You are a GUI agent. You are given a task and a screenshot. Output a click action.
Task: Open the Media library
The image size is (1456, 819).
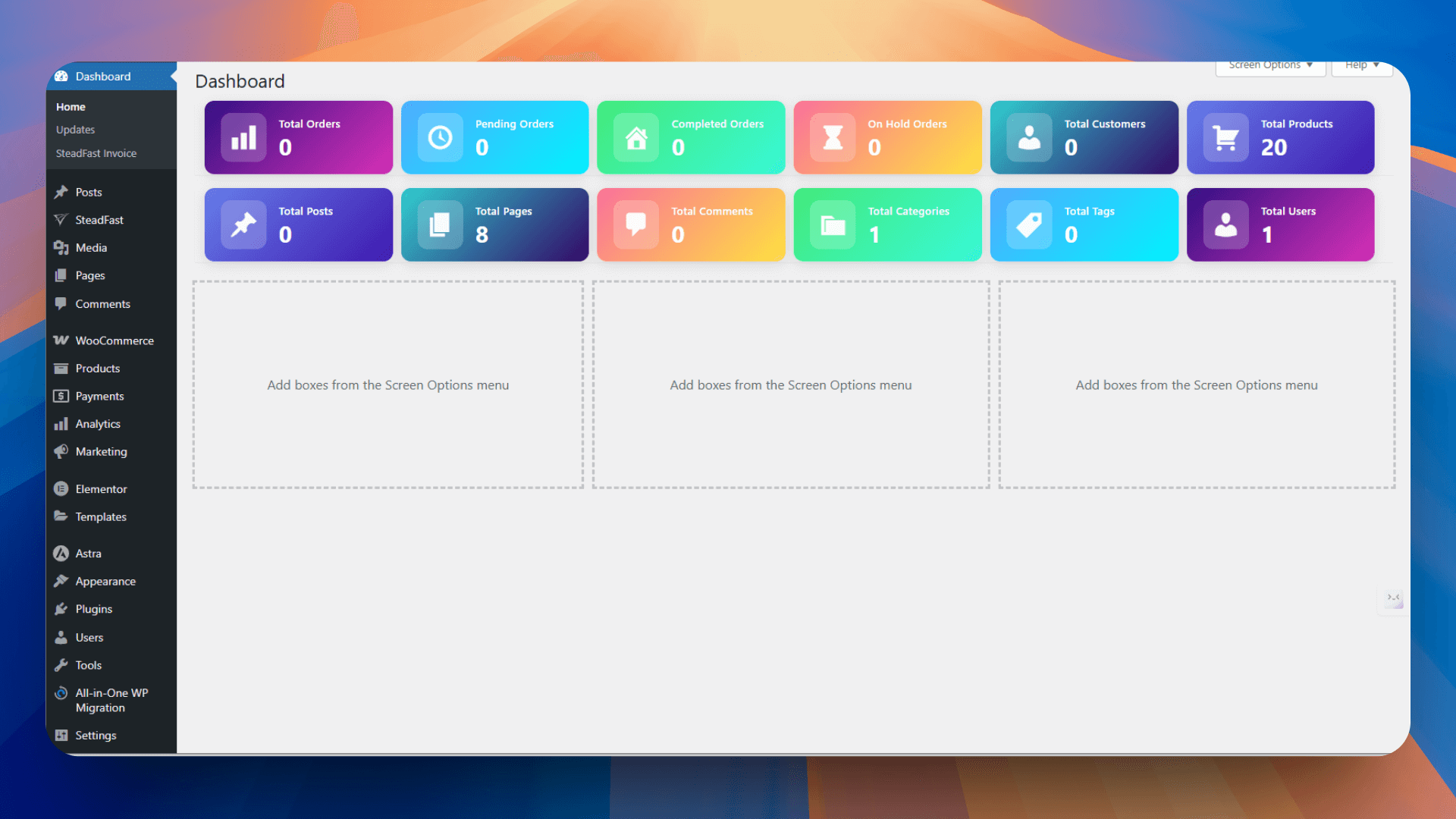[91, 247]
